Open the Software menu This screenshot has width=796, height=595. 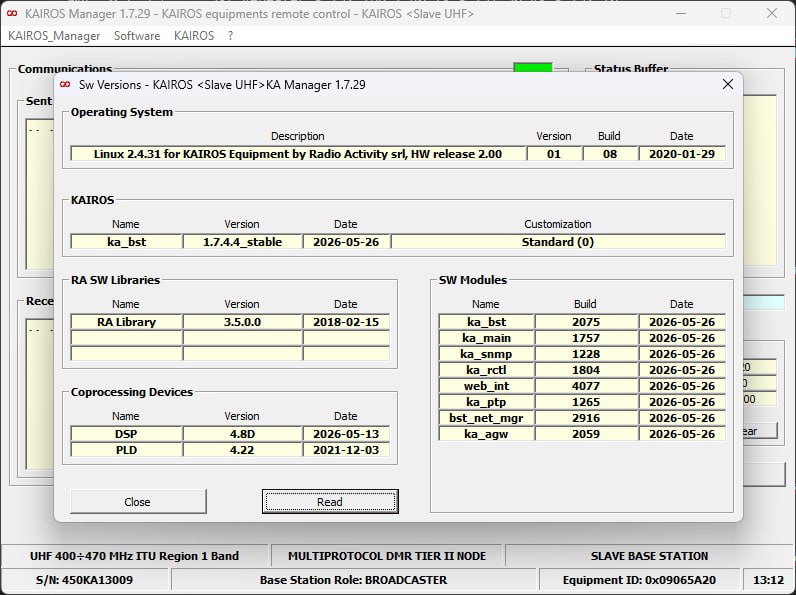click(137, 36)
